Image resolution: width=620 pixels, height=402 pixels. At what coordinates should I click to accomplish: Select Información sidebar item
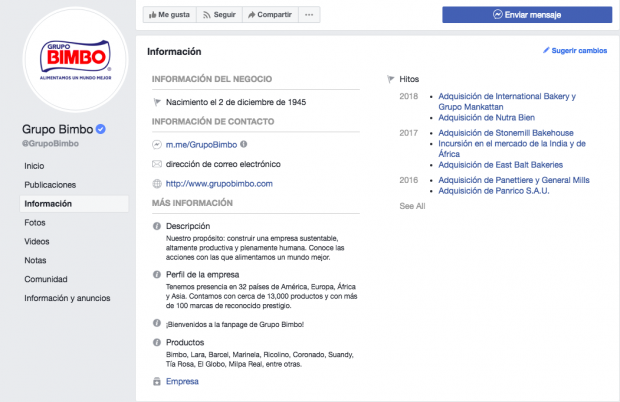coord(74,204)
